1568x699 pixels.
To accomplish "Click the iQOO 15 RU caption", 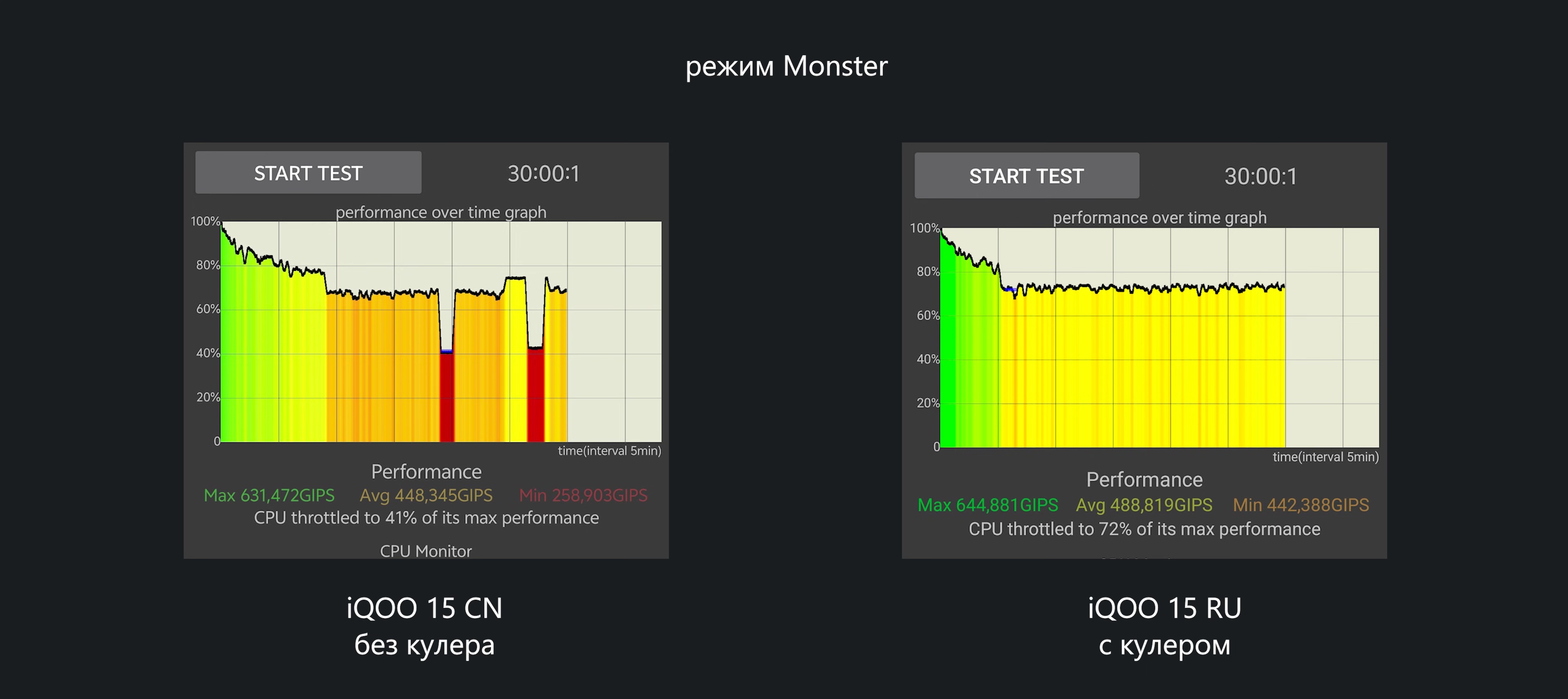I will pos(1164,607).
